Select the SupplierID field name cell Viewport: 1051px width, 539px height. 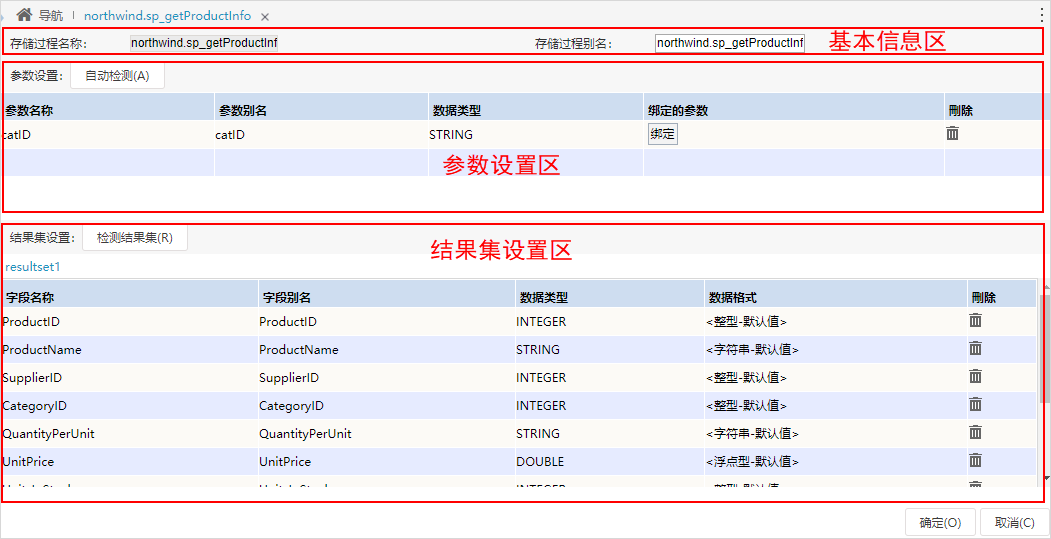click(x=129, y=378)
